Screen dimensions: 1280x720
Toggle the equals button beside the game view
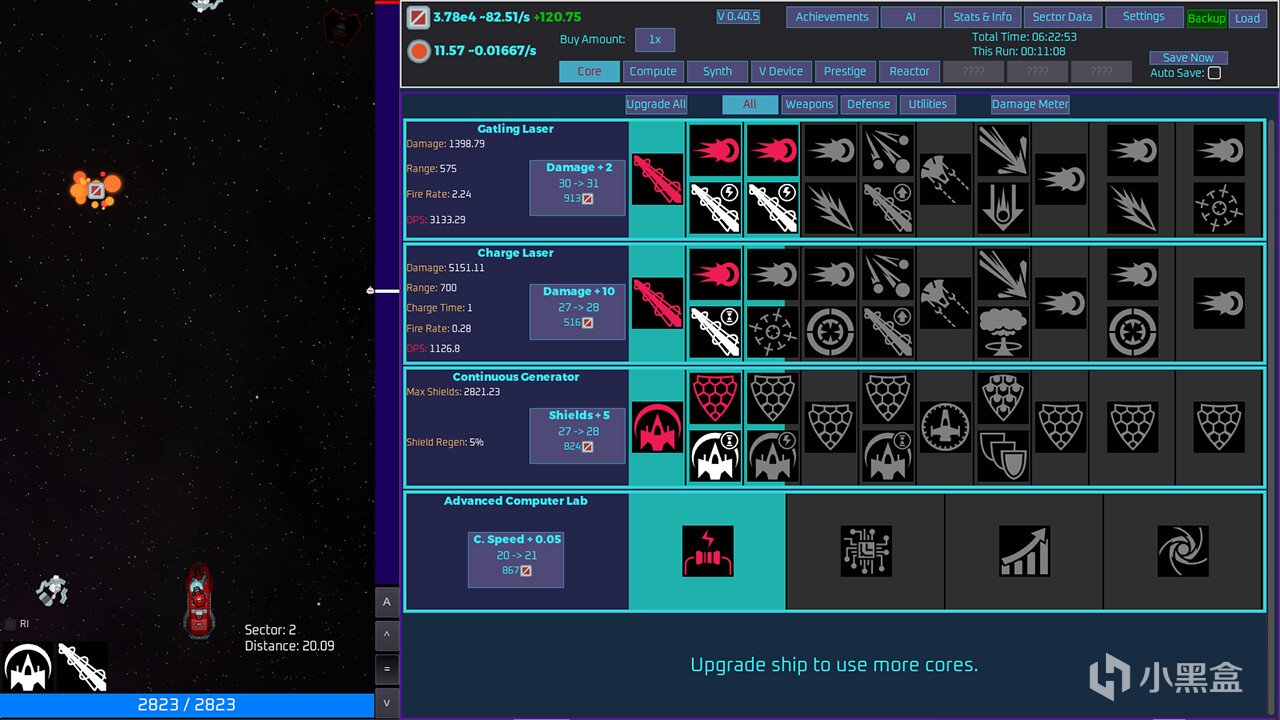tap(386, 668)
